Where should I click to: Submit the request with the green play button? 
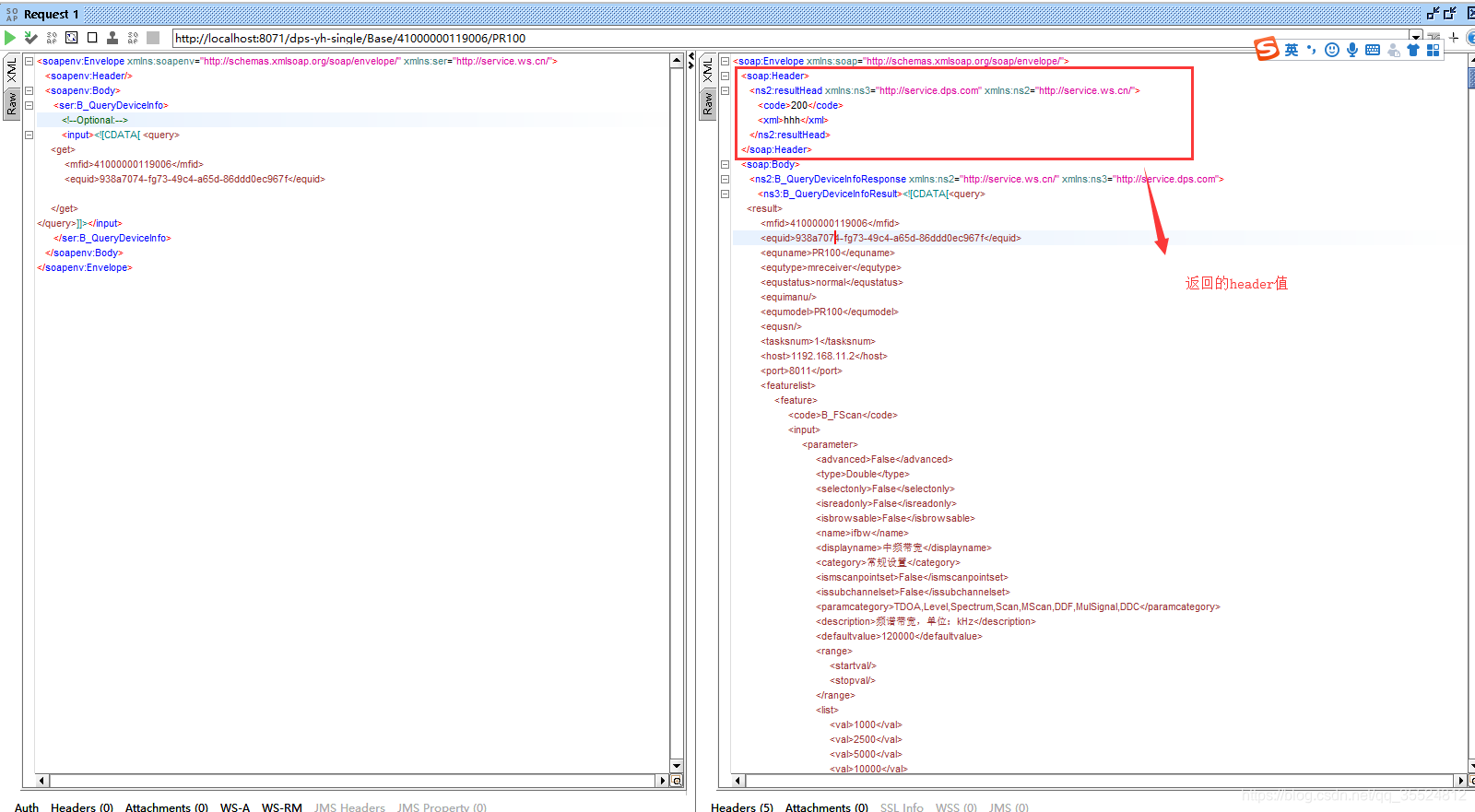pos(10,38)
